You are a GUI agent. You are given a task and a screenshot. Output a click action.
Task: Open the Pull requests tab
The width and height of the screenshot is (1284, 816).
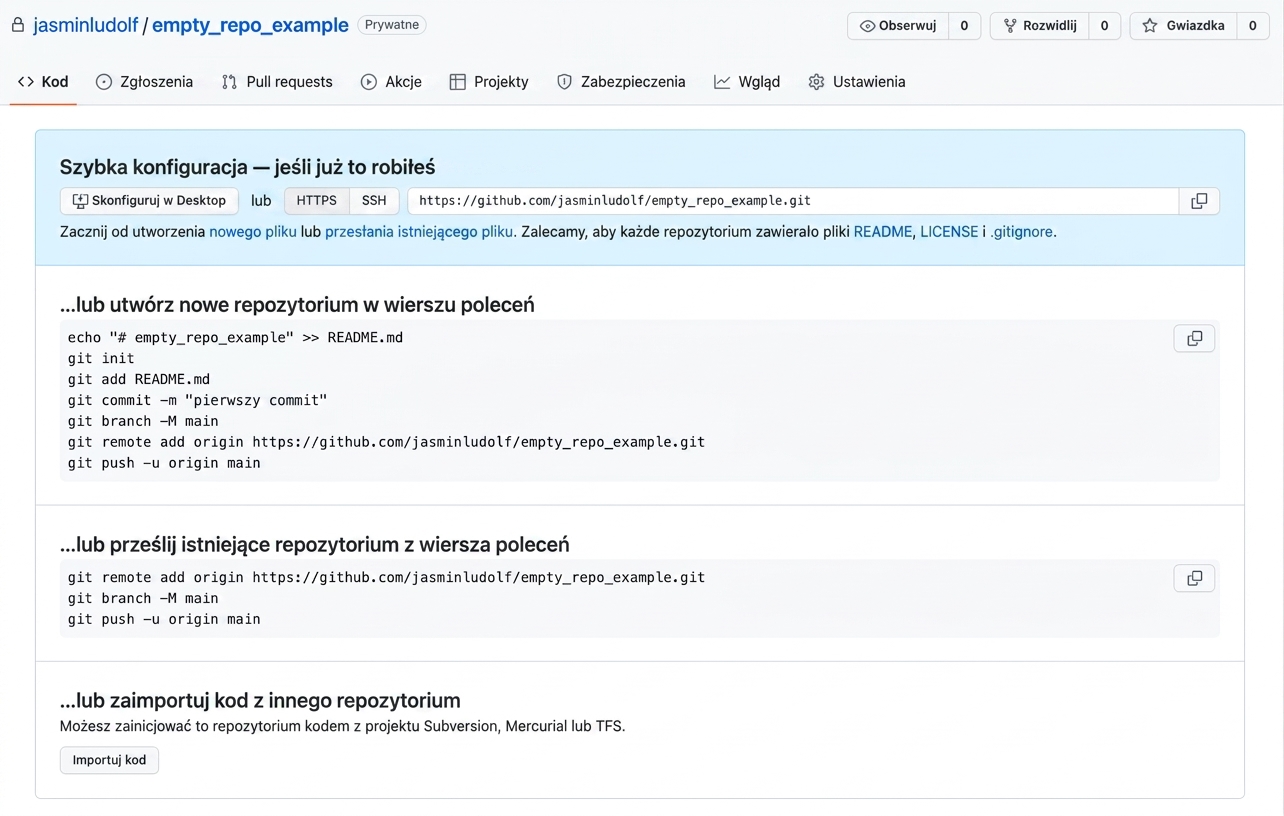click(x=277, y=82)
